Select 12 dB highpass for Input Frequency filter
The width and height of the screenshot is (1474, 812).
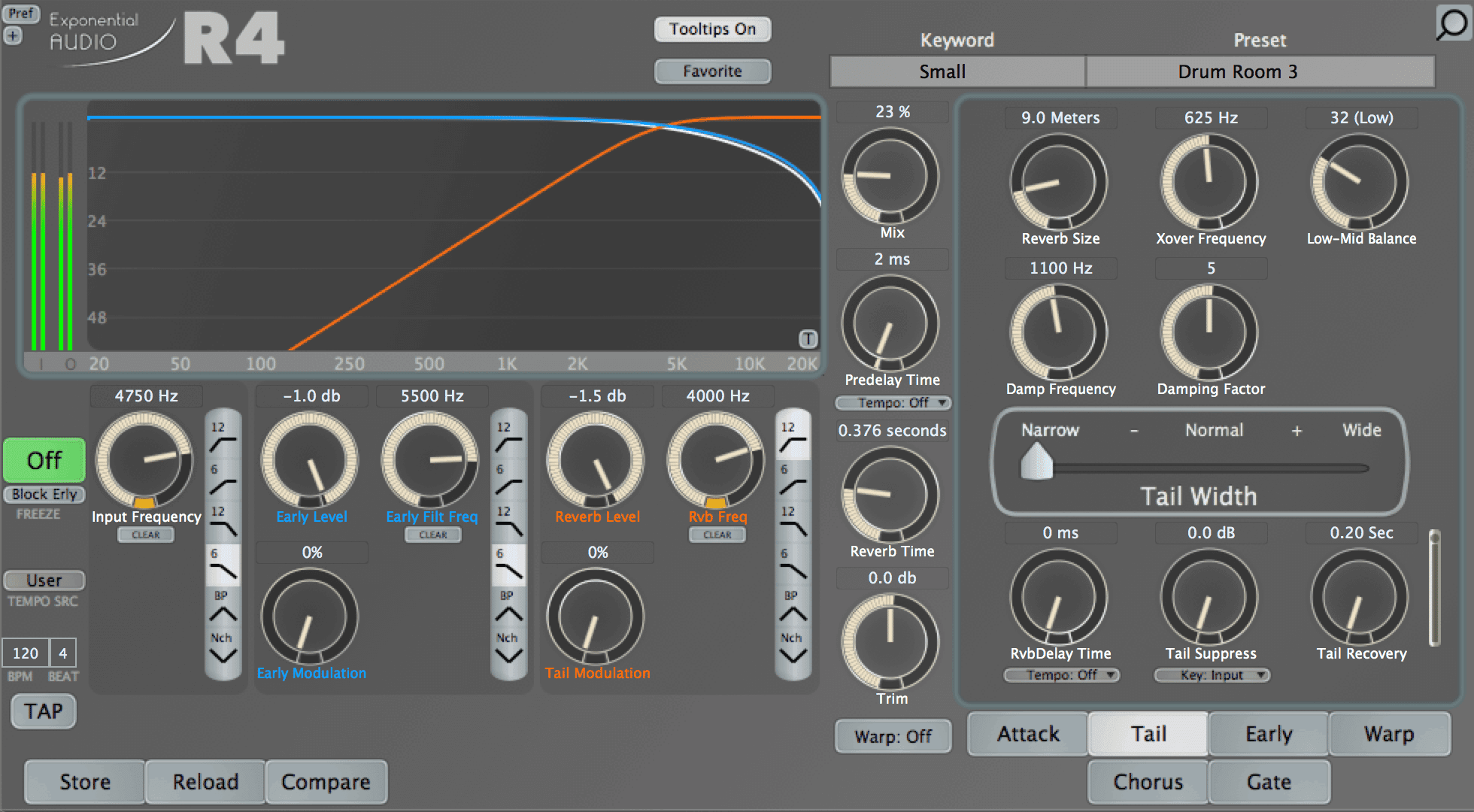click(223, 436)
